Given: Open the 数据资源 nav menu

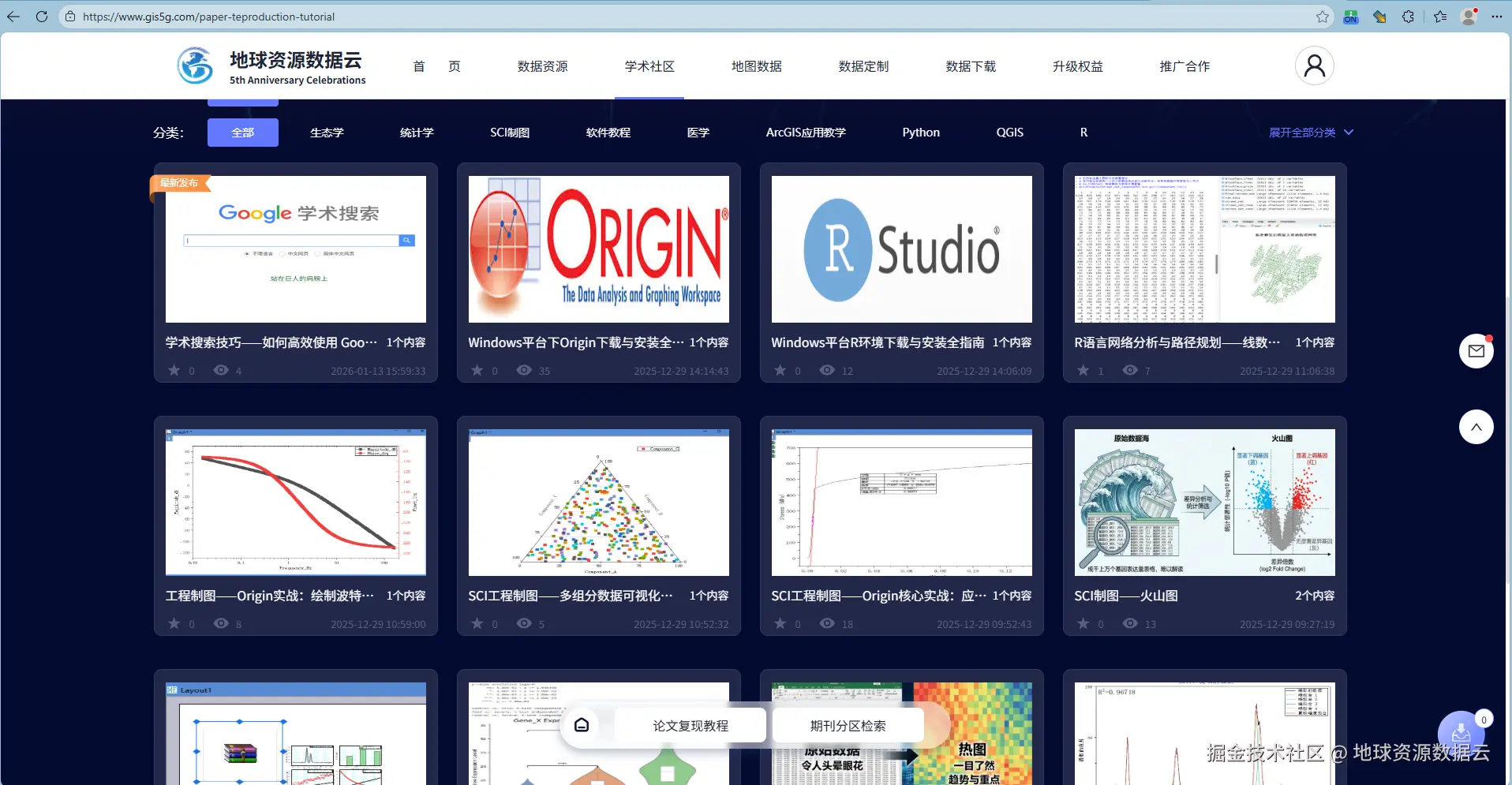Looking at the screenshot, I should click(x=542, y=66).
